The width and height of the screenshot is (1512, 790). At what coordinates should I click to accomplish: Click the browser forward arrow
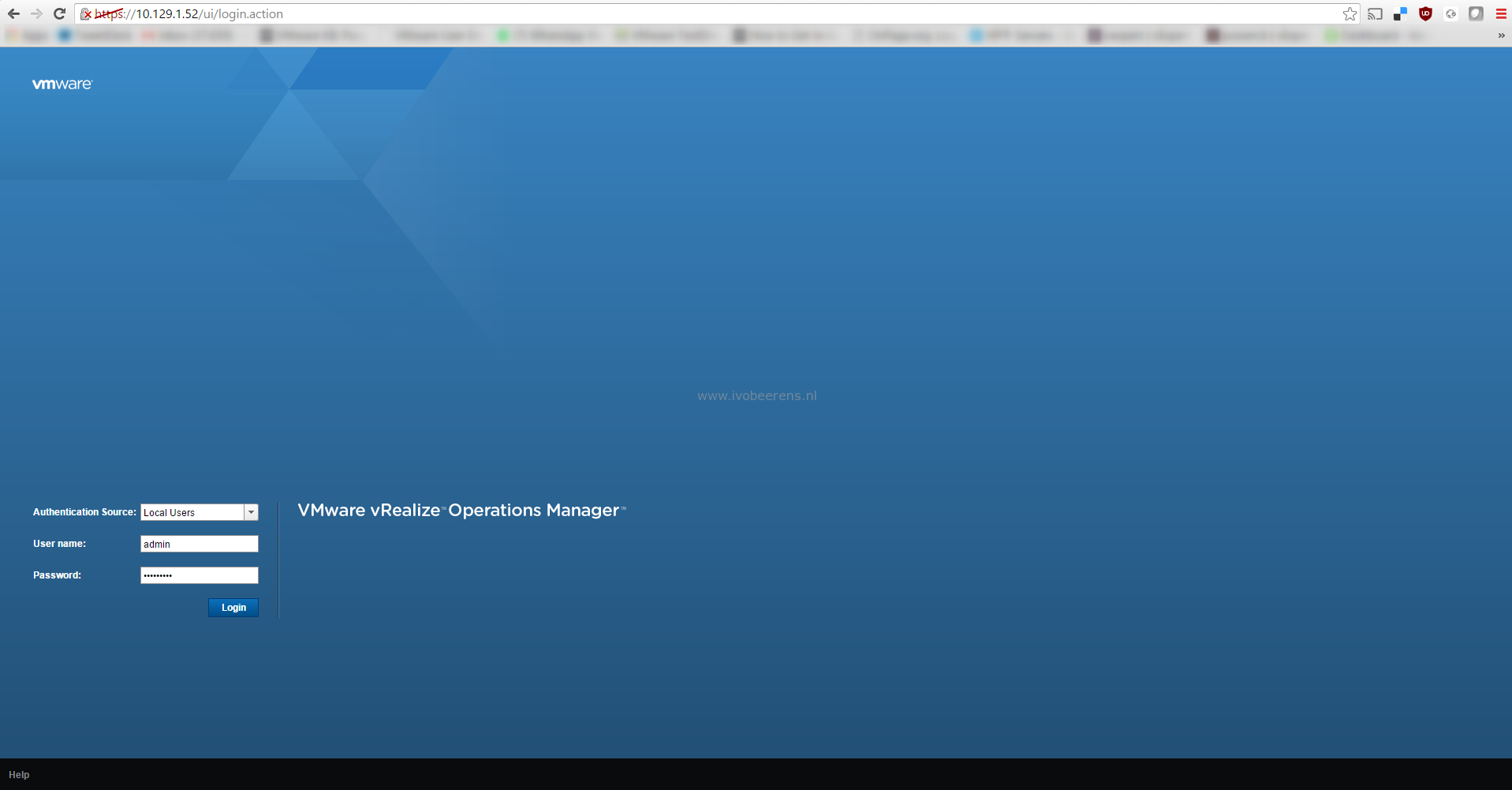pyautogui.click(x=36, y=13)
